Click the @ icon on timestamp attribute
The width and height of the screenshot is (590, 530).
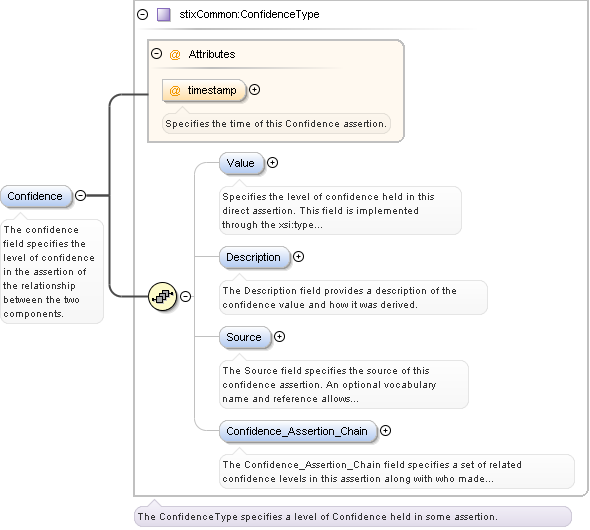click(175, 91)
